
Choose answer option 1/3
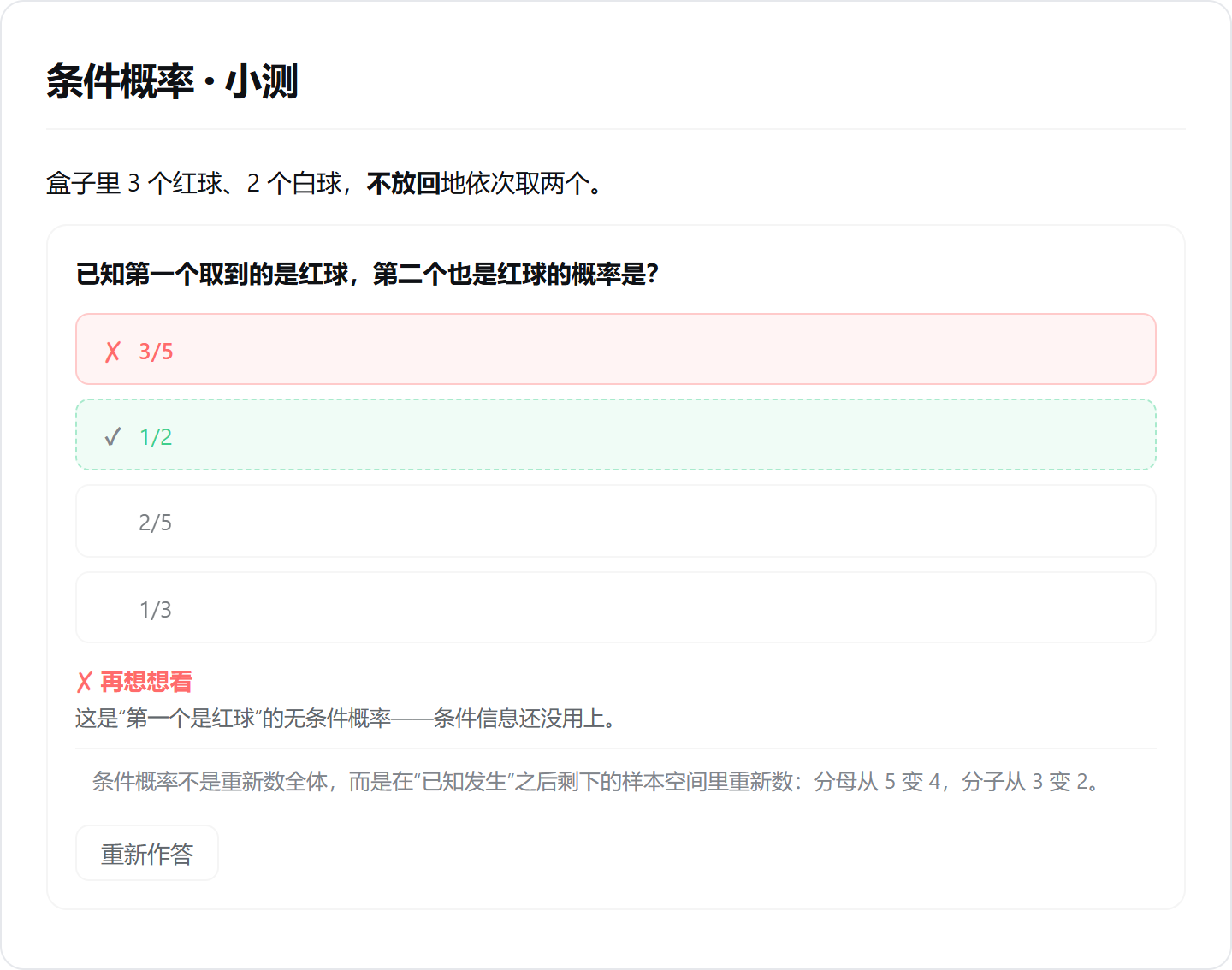616,607
